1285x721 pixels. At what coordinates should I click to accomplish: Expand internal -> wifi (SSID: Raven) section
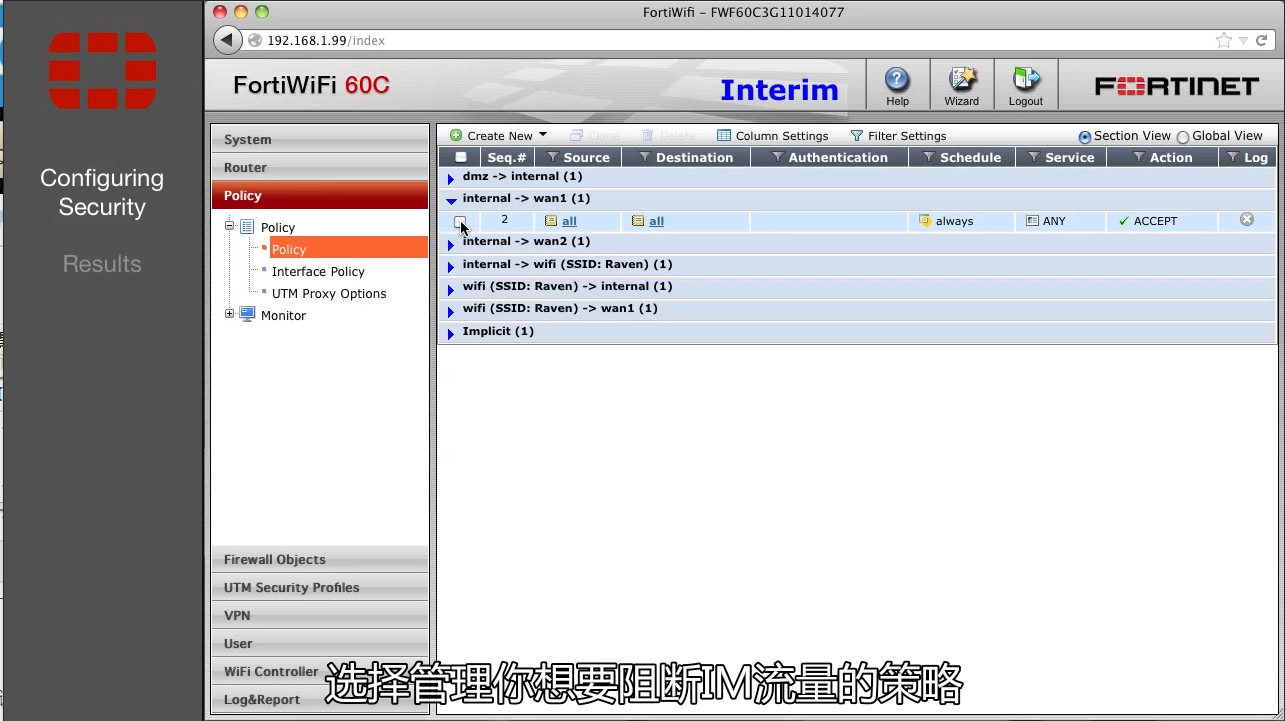(451, 267)
